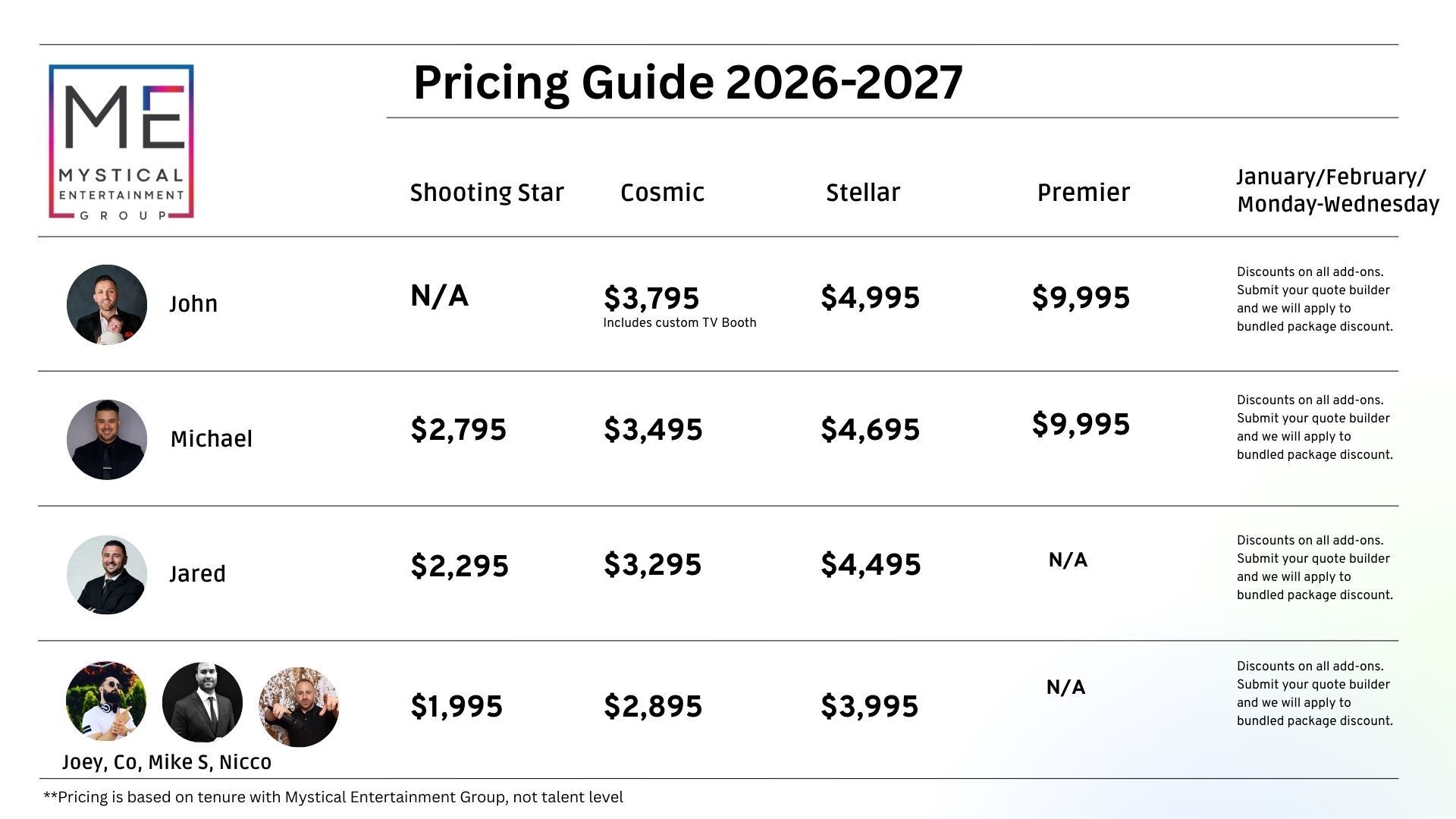Click the bearded DJ photo with sunglasses
This screenshot has width=1456, height=819.
[106, 701]
